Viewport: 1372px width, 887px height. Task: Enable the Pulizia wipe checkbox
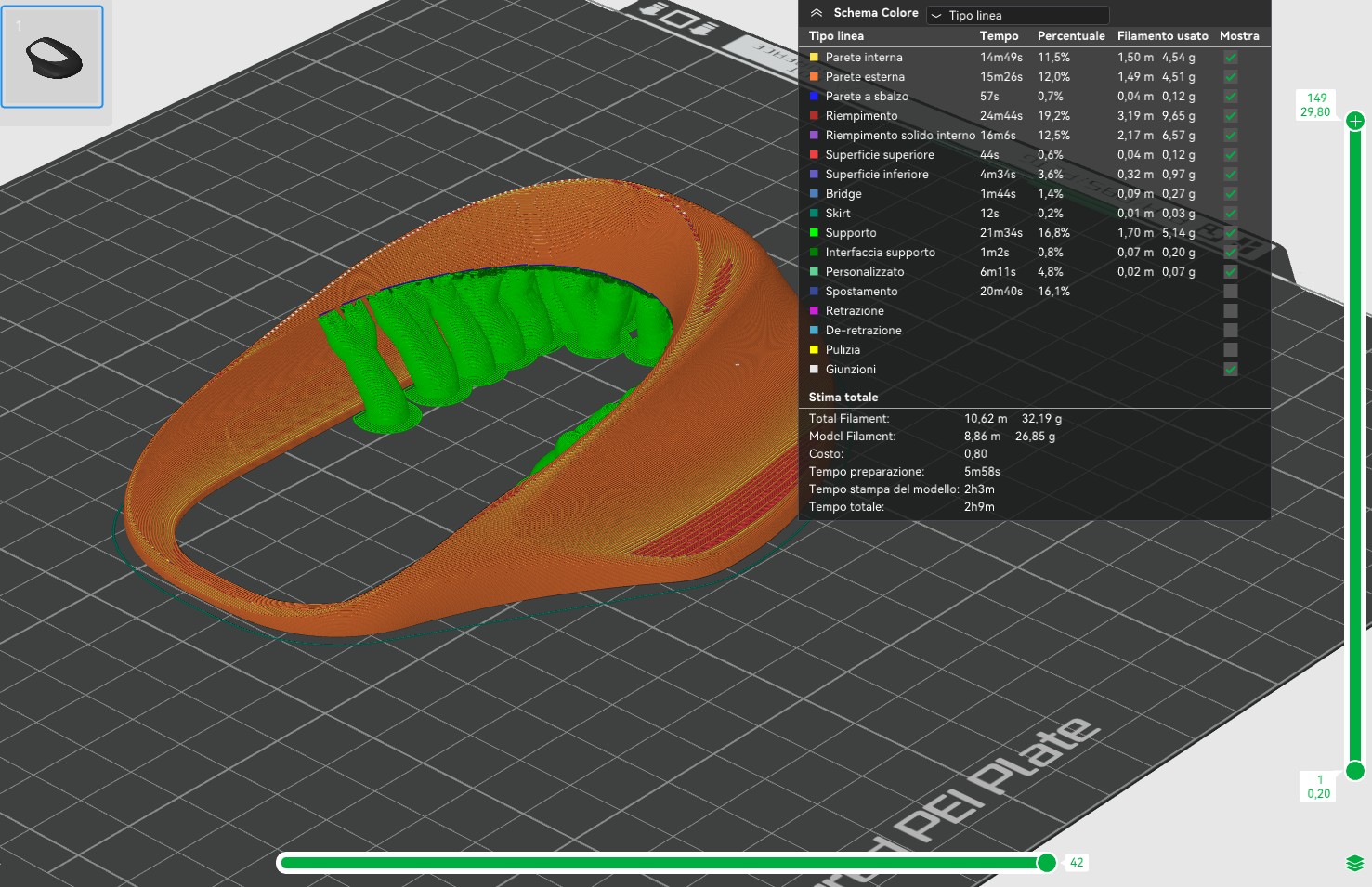pyautogui.click(x=1231, y=349)
